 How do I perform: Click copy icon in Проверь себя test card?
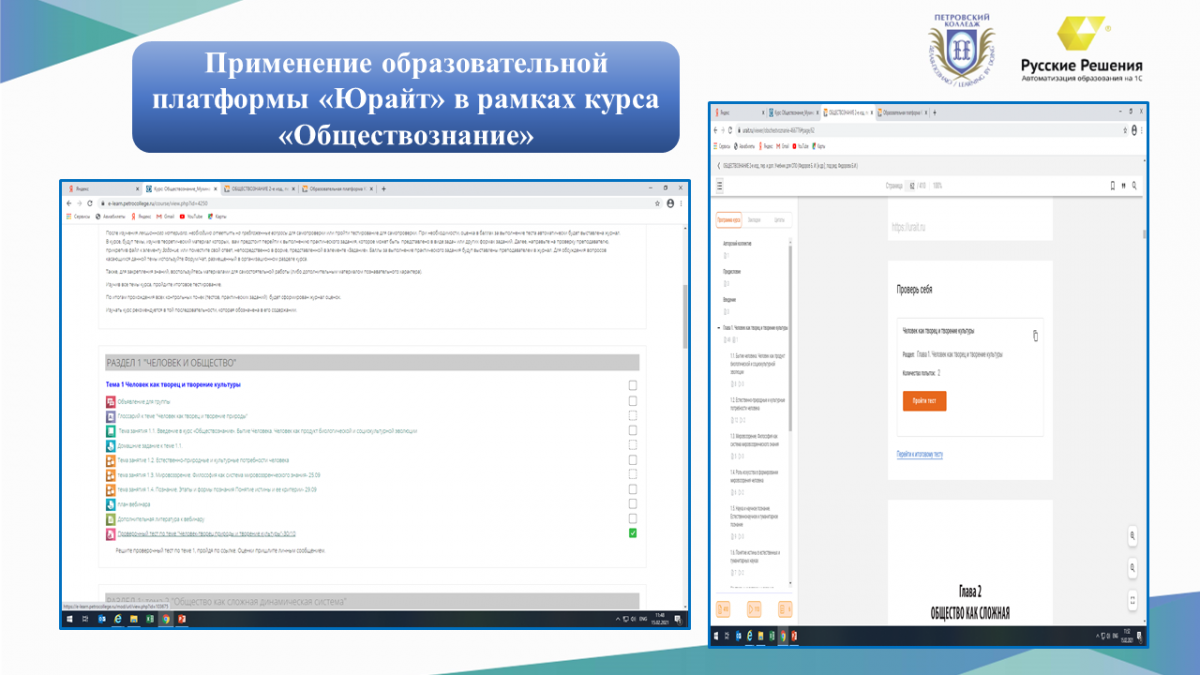[1036, 336]
